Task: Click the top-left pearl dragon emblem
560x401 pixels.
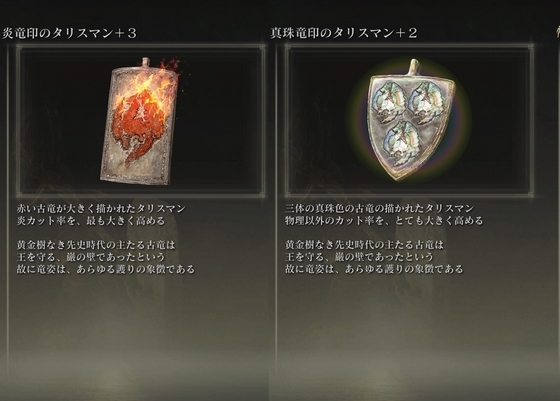Action: pyautogui.click(x=389, y=102)
